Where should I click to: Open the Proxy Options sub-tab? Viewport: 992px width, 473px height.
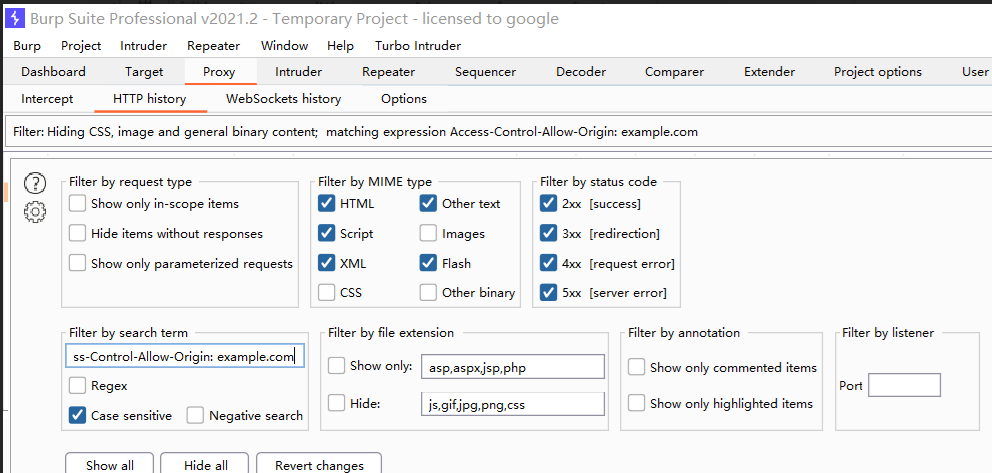click(x=404, y=99)
